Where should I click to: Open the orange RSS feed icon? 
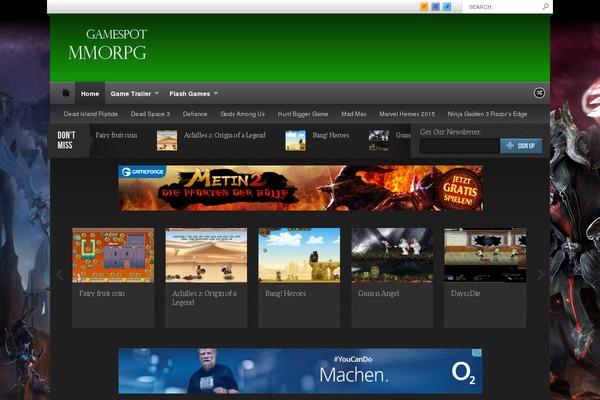pyautogui.click(x=424, y=7)
